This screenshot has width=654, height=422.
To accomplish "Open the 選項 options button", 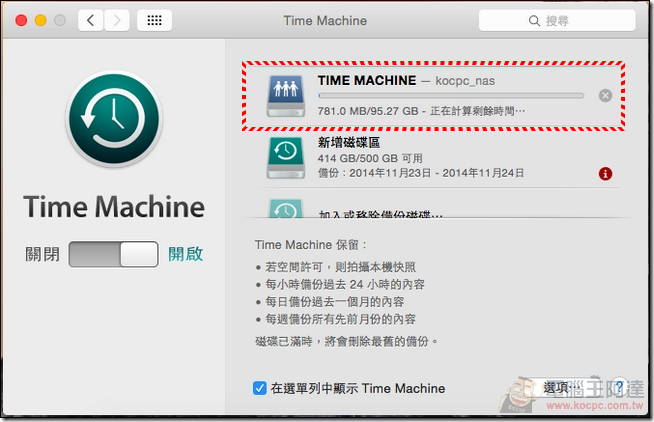I will click(x=563, y=388).
